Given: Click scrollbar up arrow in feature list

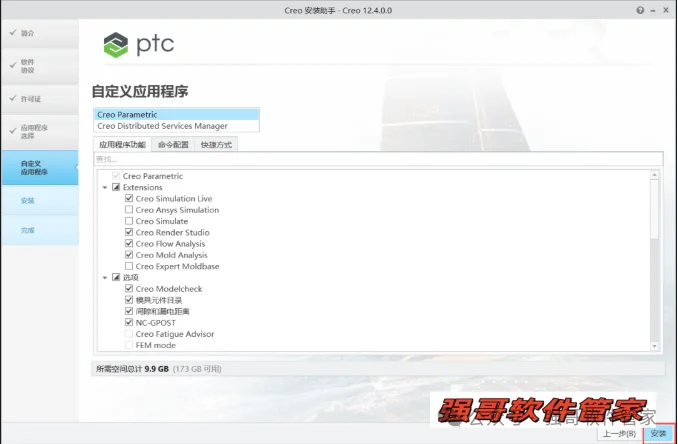Looking at the screenshot, I should pyautogui.click(x=654, y=175).
